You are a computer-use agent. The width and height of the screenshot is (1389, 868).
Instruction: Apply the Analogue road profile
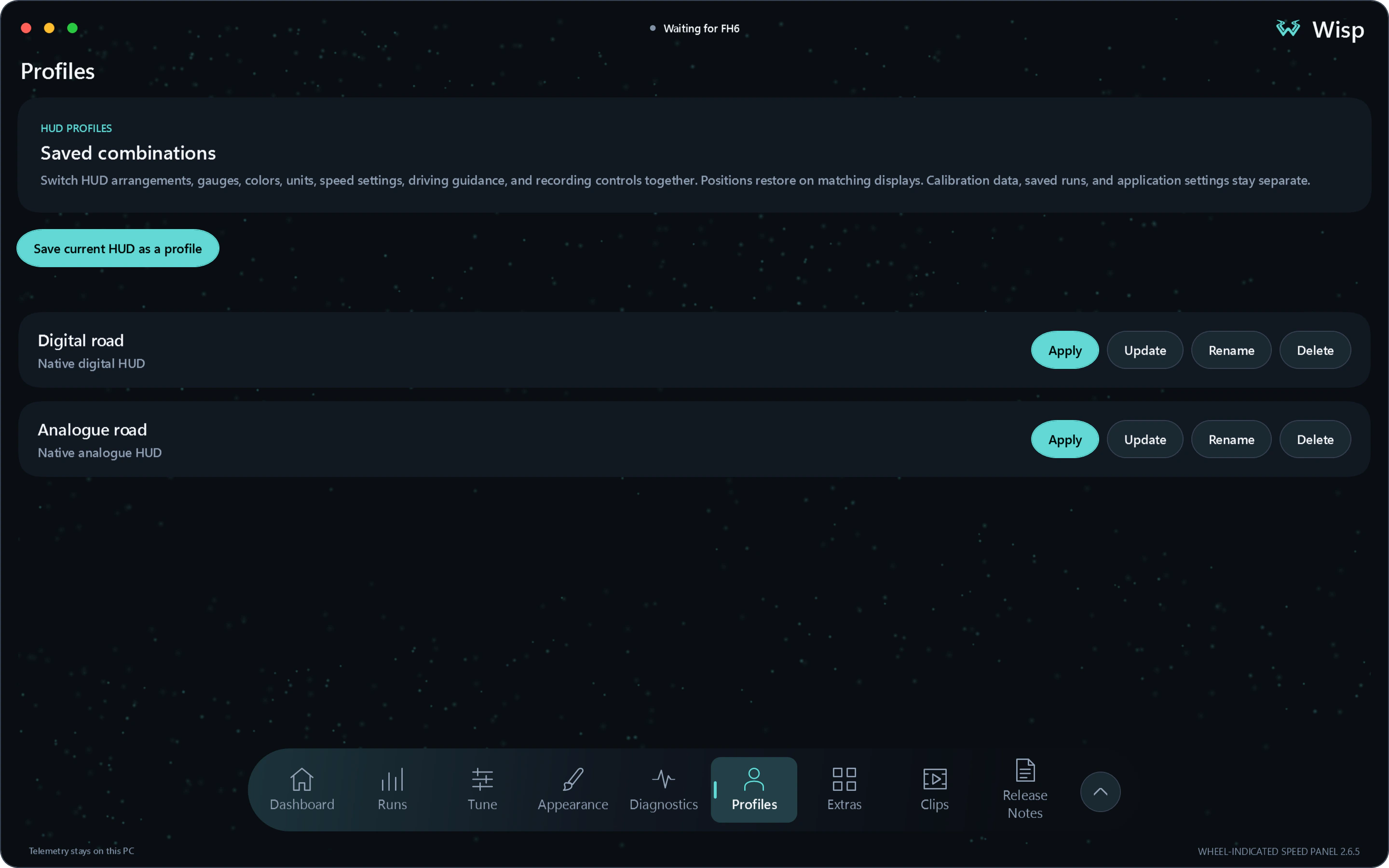point(1065,439)
